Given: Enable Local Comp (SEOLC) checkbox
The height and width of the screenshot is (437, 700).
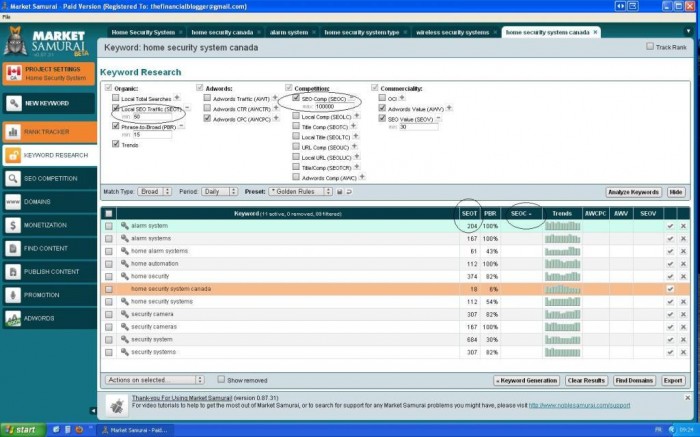Looking at the screenshot, I should (x=296, y=116).
